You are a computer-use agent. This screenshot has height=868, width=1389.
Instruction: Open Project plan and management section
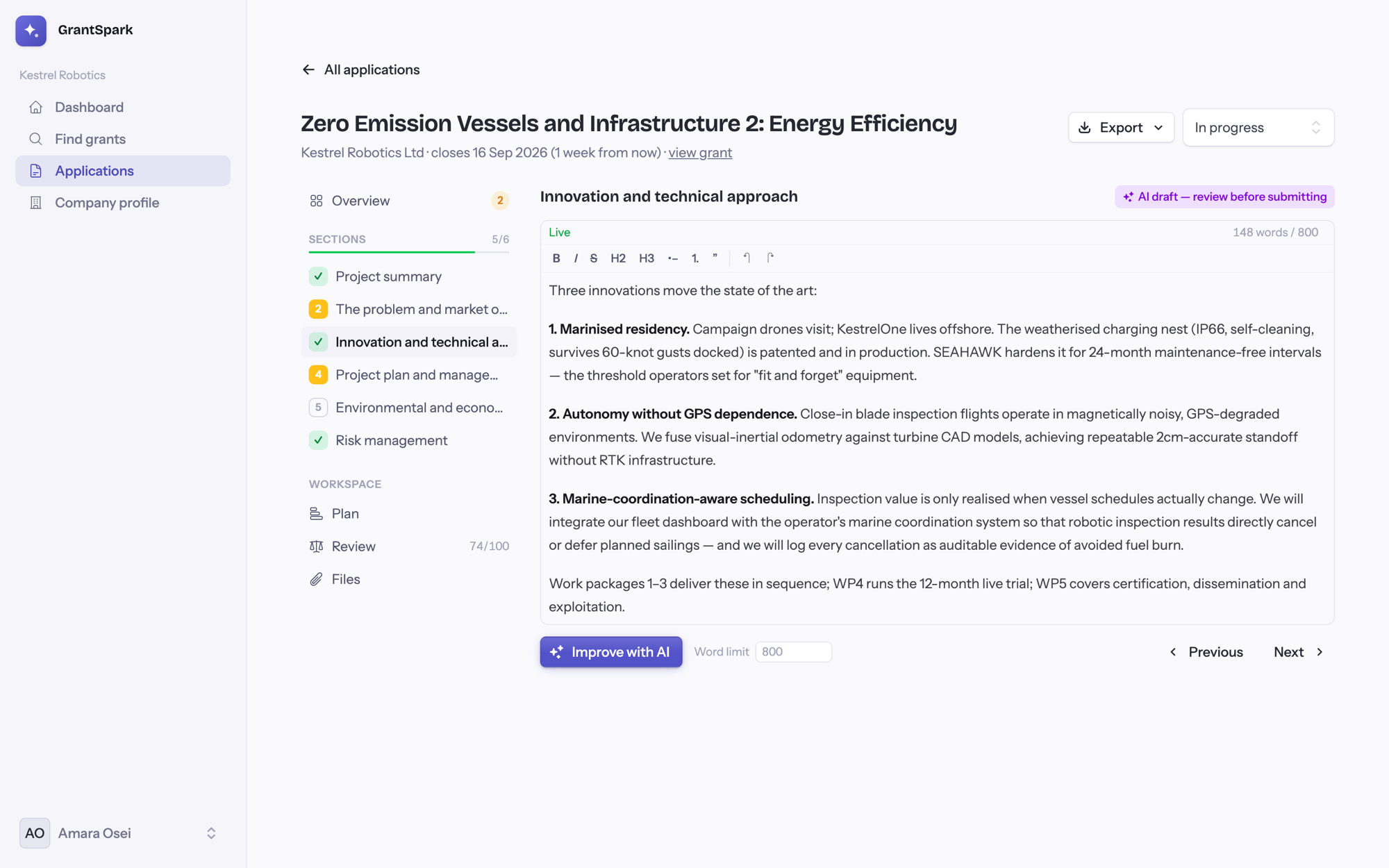409,375
